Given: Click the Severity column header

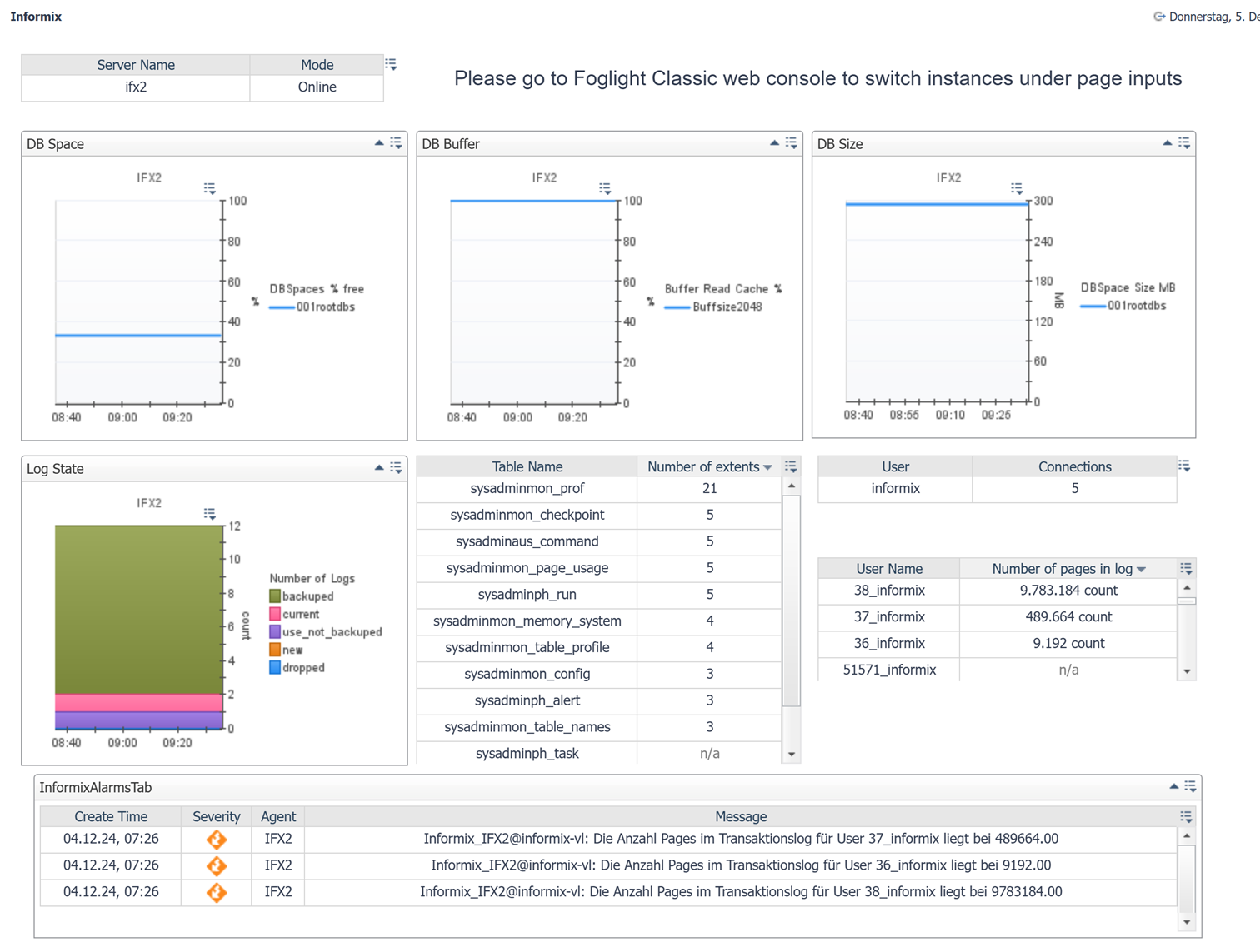Looking at the screenshot, I should coord(216,817).
